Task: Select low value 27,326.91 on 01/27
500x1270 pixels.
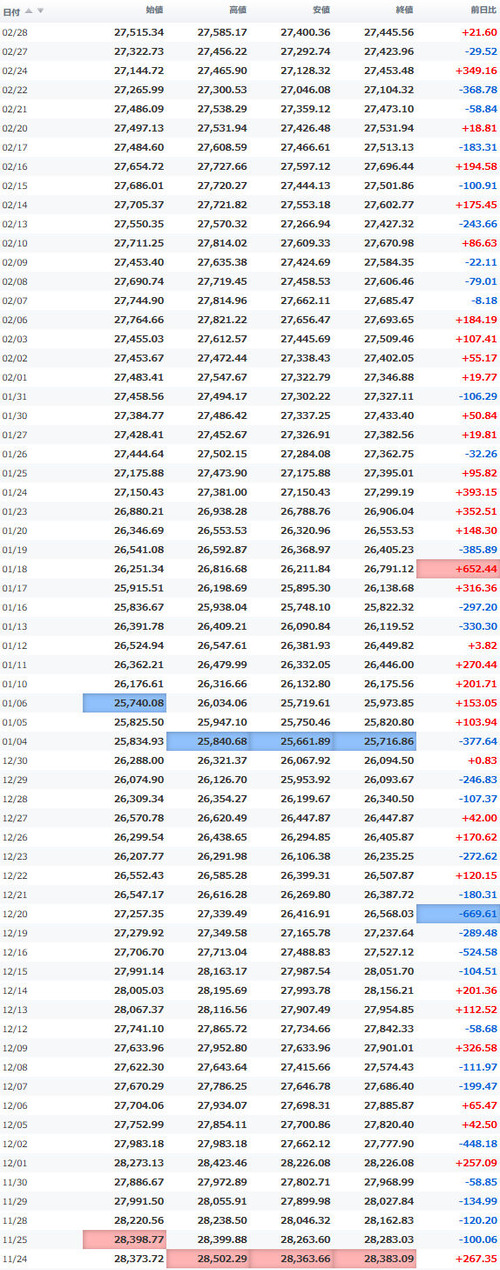Action: coord(305,433)
